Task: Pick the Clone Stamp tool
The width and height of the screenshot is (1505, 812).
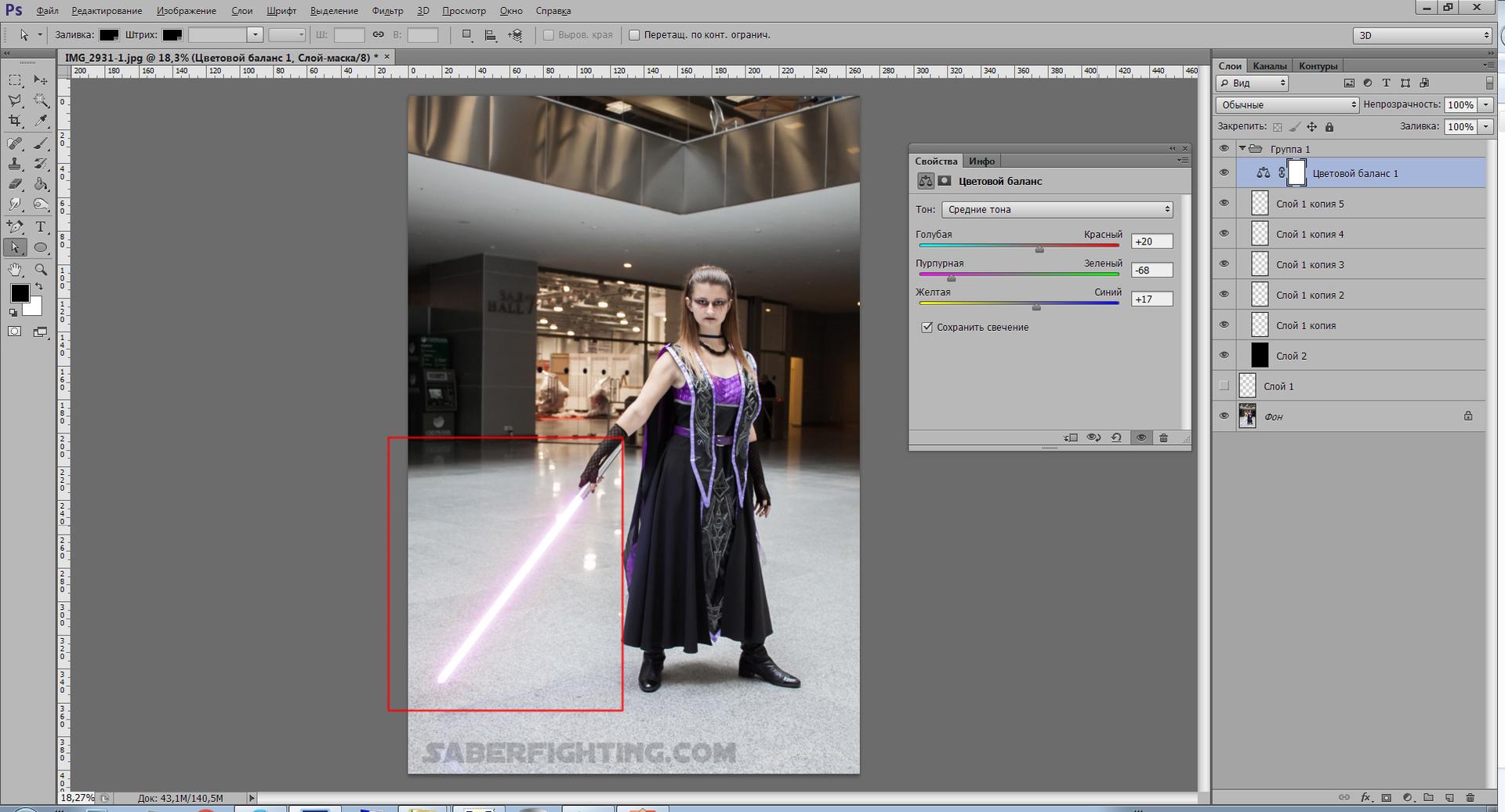Action: 15,164
